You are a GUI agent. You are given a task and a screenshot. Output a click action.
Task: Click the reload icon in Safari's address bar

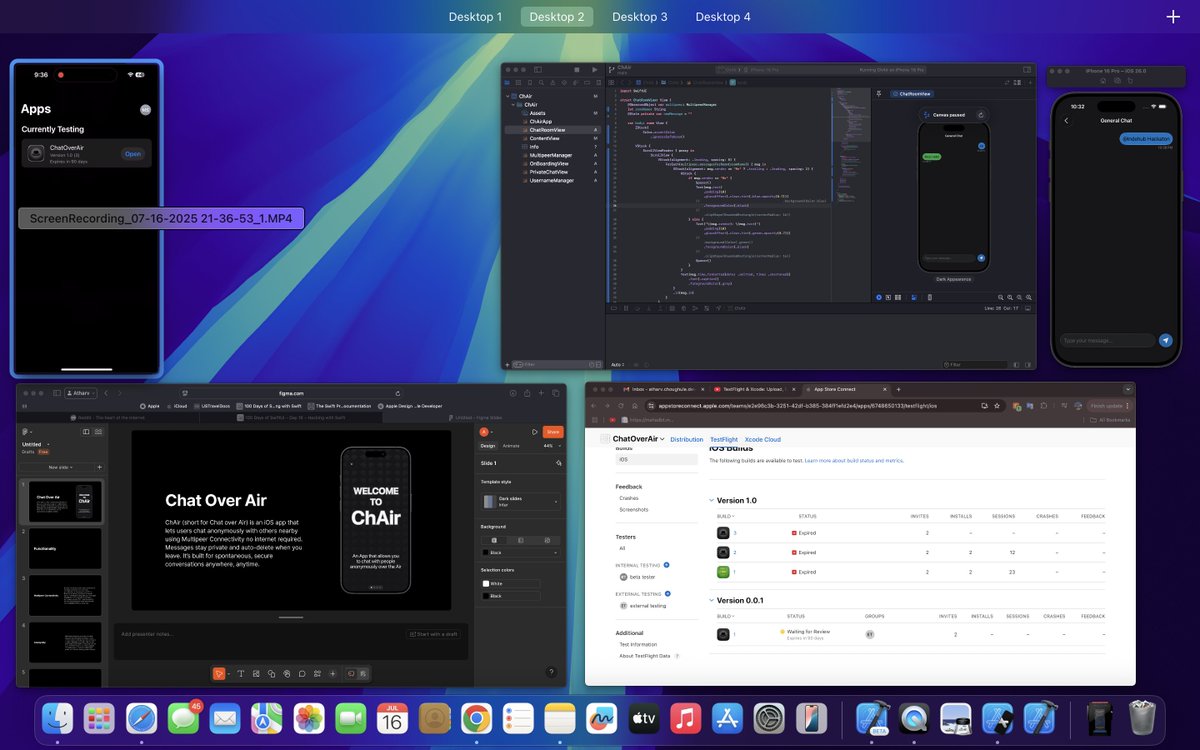(x=398, y=393)
